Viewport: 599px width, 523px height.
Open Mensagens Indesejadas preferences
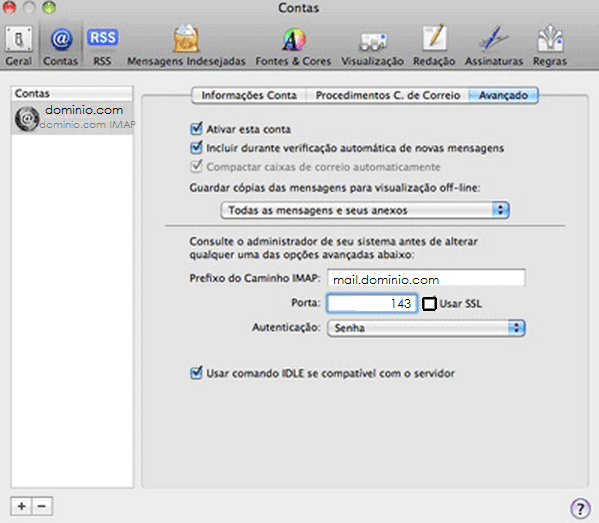[186, 45]
